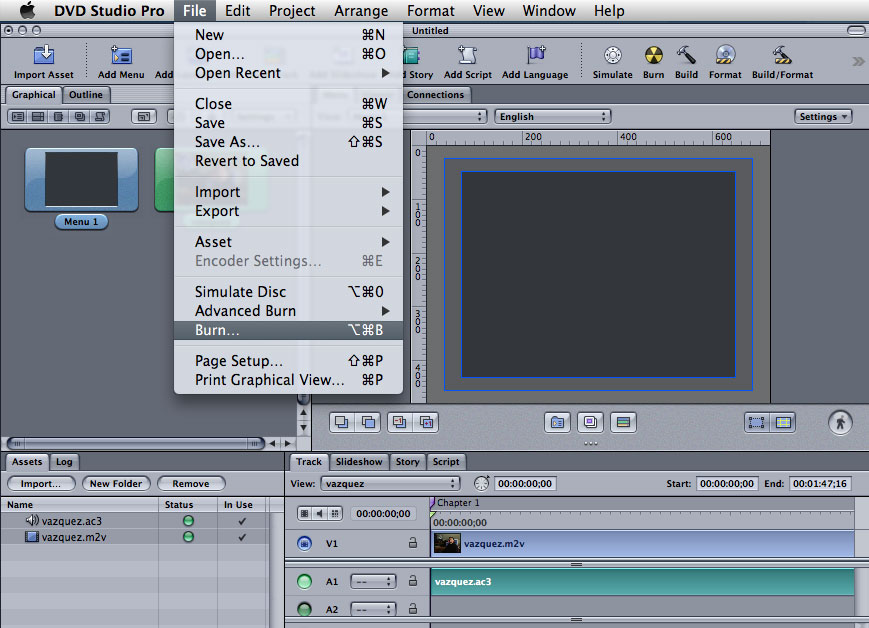Click the Add Script toolbar icon
The image size is (869, 628).
click(467, 55)
